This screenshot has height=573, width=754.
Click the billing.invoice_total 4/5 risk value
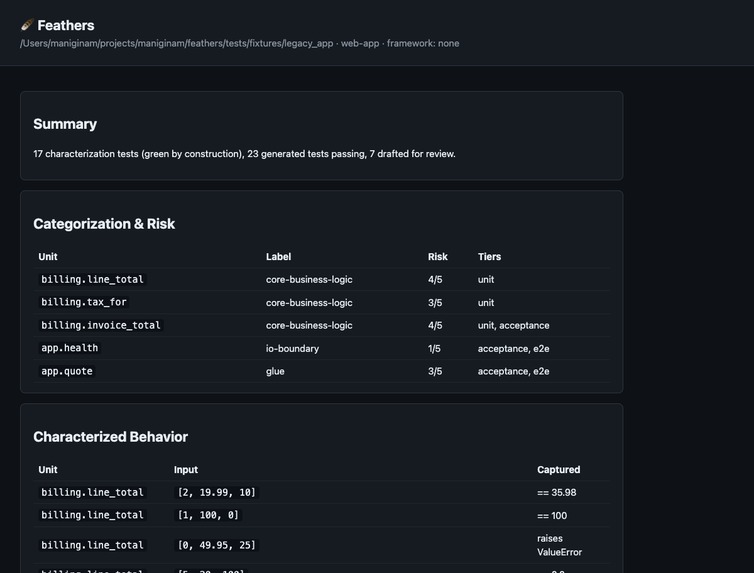click(435, 325)
